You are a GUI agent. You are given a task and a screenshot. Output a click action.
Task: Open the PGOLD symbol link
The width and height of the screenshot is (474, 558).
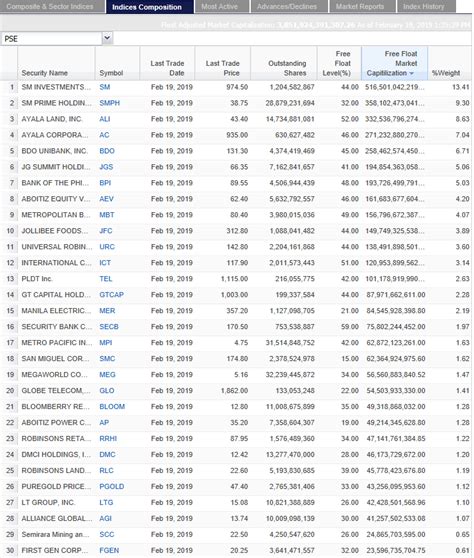coord(112,487)
